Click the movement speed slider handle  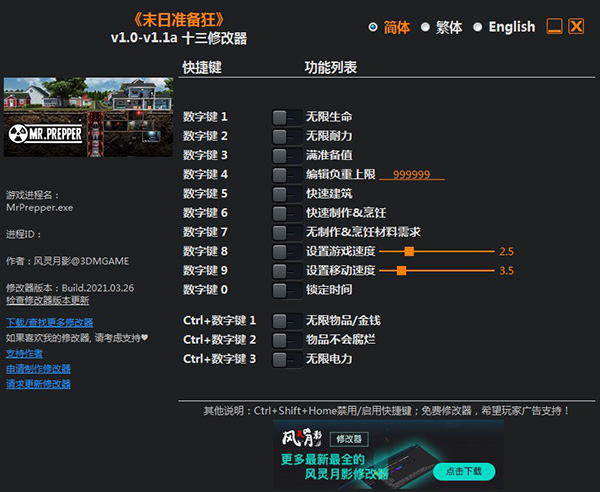coord(401,271)
